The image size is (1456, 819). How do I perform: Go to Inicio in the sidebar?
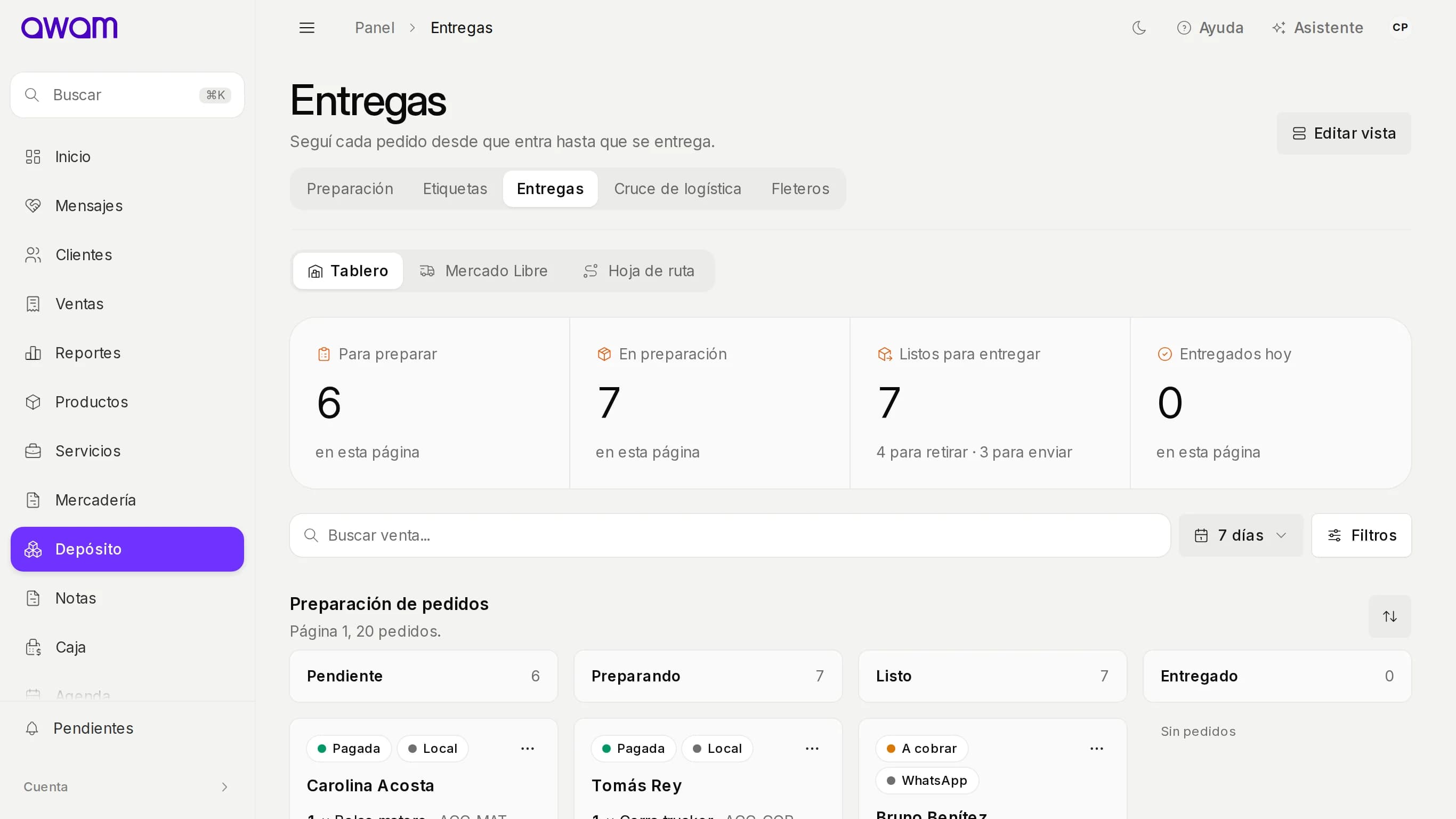[127, 157]
